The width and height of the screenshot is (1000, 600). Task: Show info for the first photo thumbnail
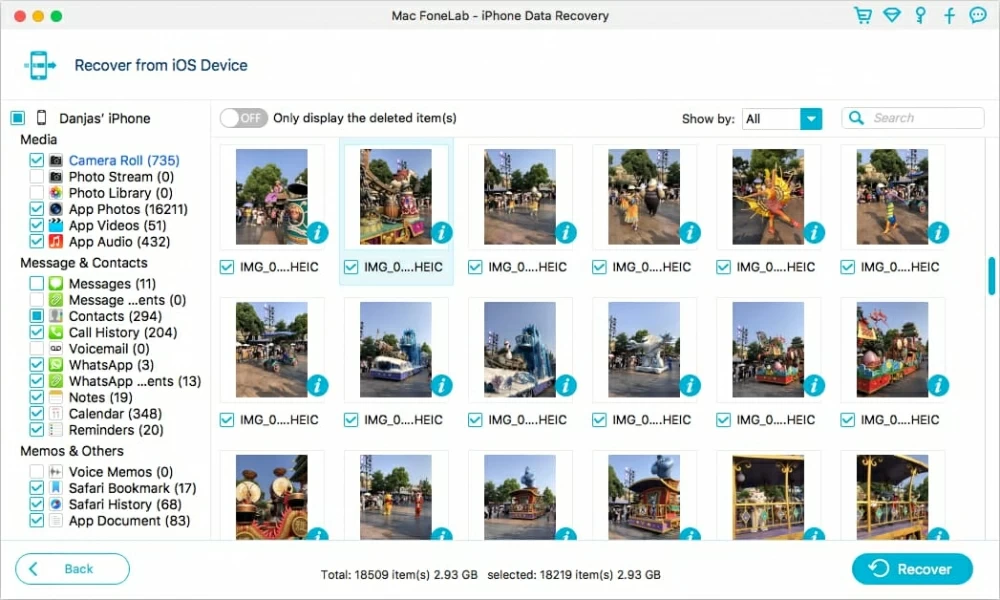318,233
